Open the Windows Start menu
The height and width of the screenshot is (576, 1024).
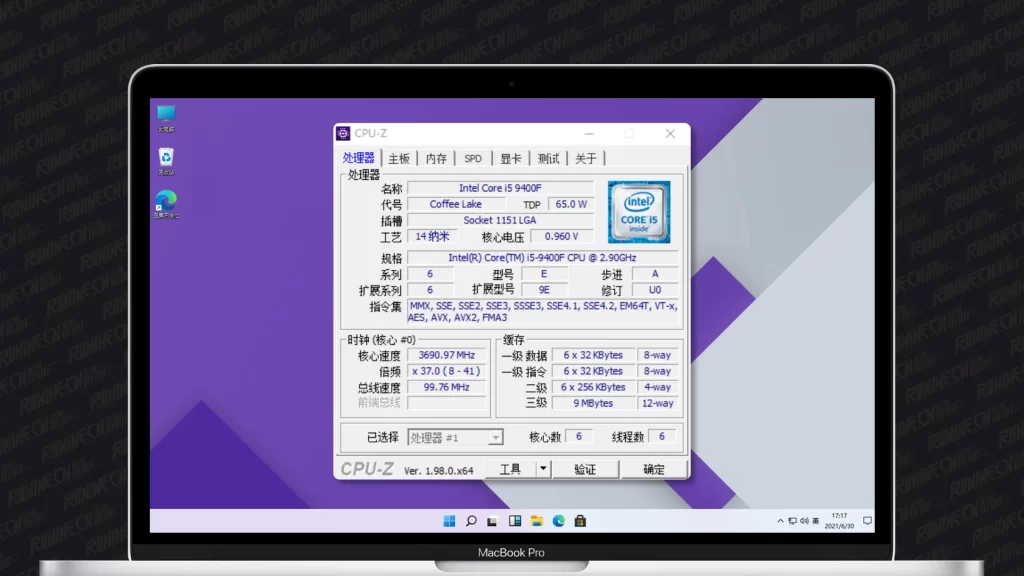coord(449,521)
